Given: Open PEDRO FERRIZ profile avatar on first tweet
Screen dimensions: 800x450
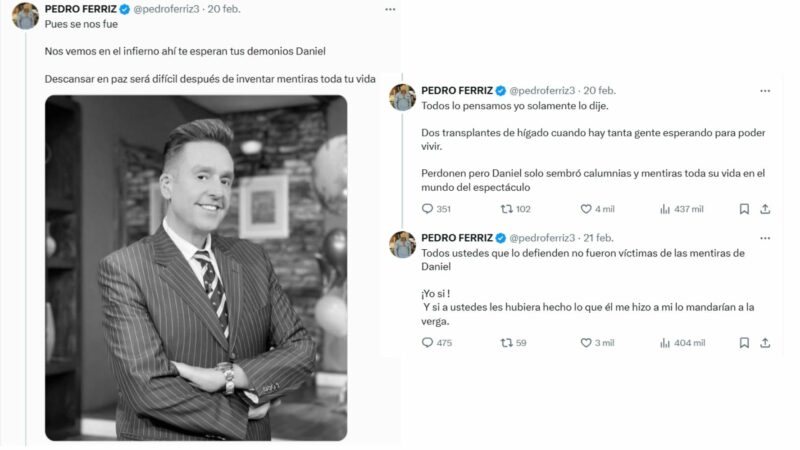Looking at the screenshot, I should point(25,16).
